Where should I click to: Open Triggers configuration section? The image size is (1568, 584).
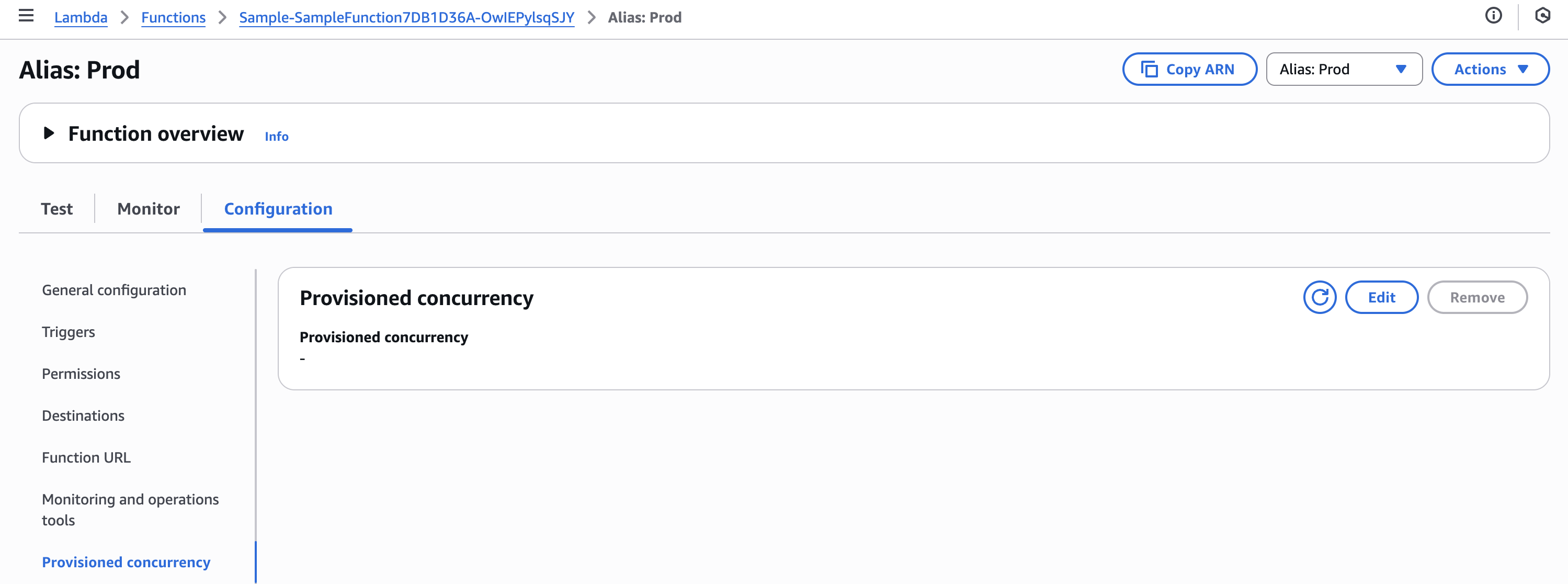tap(68, 332)
